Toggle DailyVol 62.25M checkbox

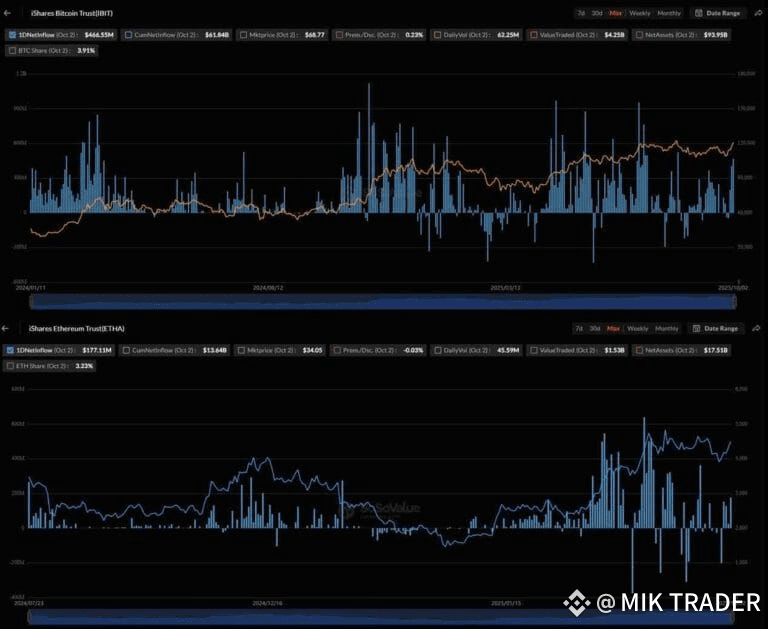coord(437,35)
